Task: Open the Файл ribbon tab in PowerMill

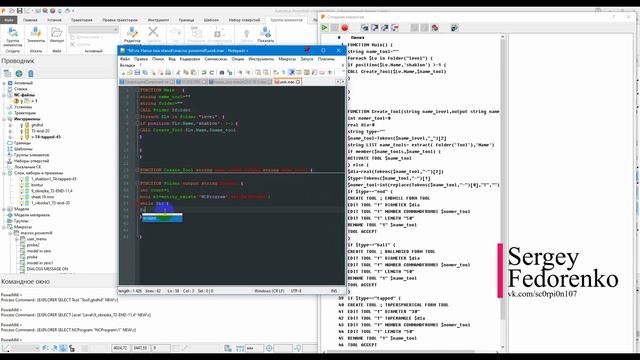Action: coord(9,20)
